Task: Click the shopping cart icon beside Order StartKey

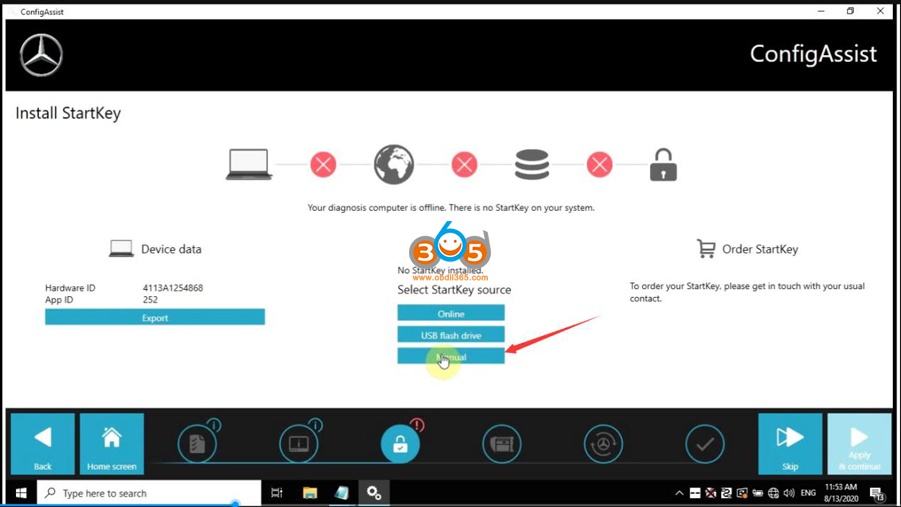Action: (x=706, y=249)
